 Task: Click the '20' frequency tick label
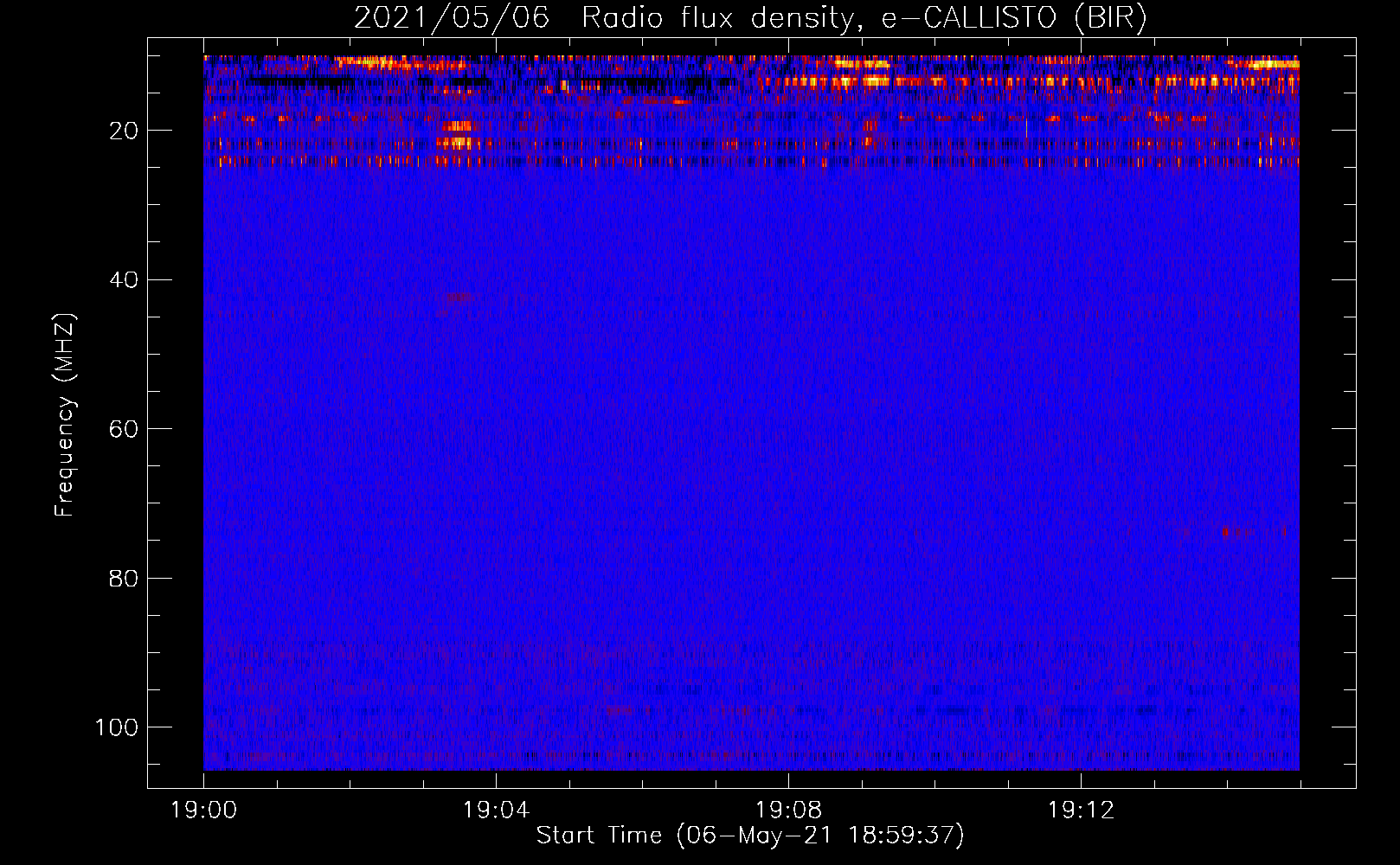125,131
